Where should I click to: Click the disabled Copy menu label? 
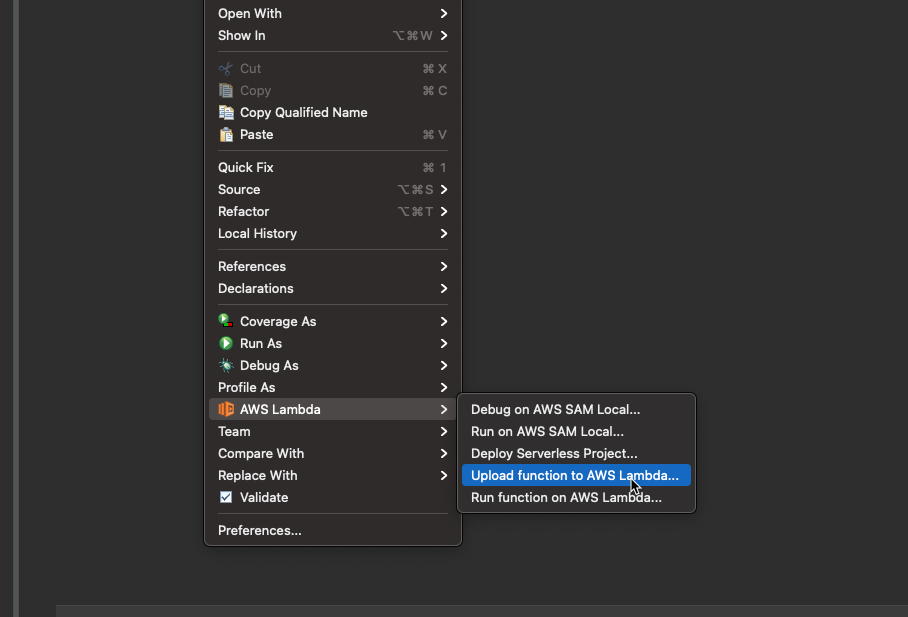pyautogui.click(x=255, y=91)
